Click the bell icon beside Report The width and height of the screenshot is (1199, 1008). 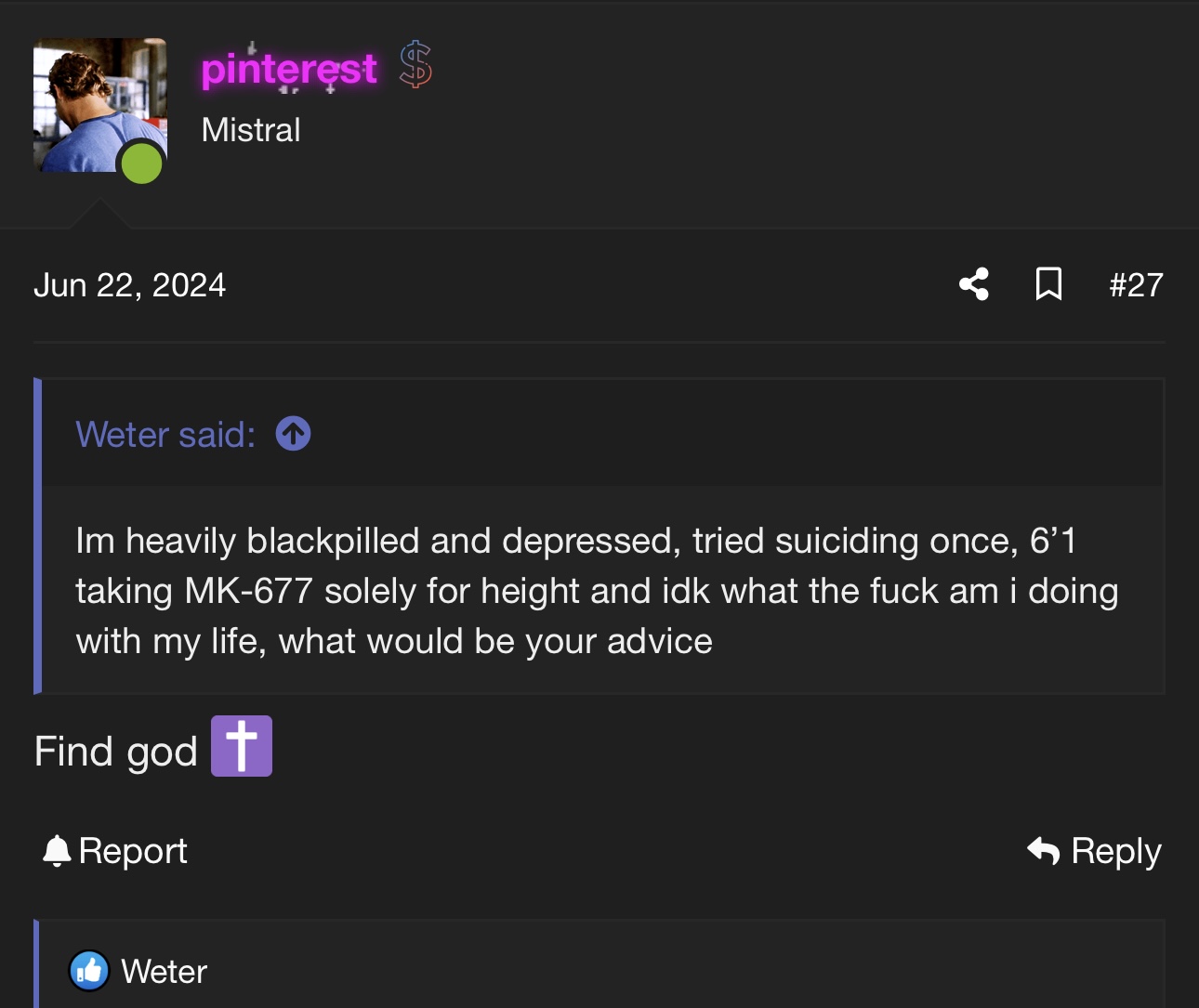point(57,851)
